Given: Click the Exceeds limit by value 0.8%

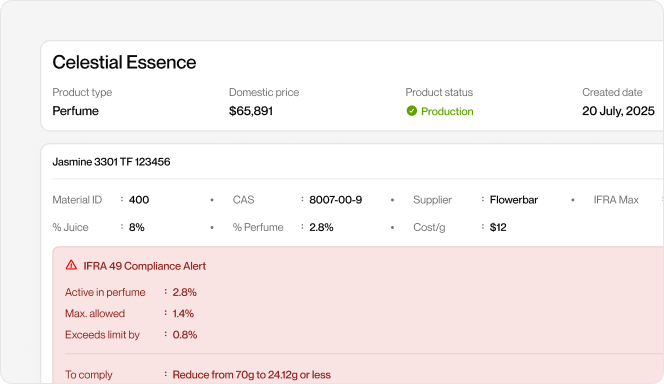Looking at the screenshot, I should [x=185, y=334].
